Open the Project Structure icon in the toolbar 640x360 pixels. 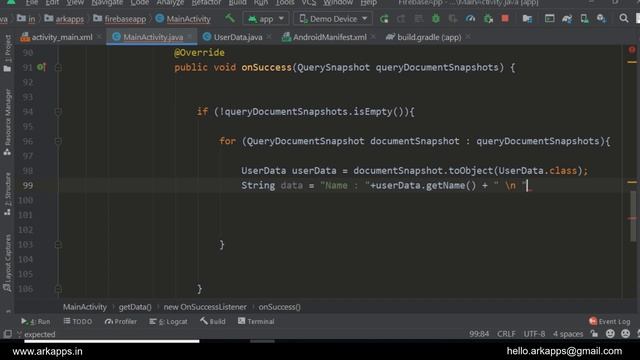click(x=527, y=19)
